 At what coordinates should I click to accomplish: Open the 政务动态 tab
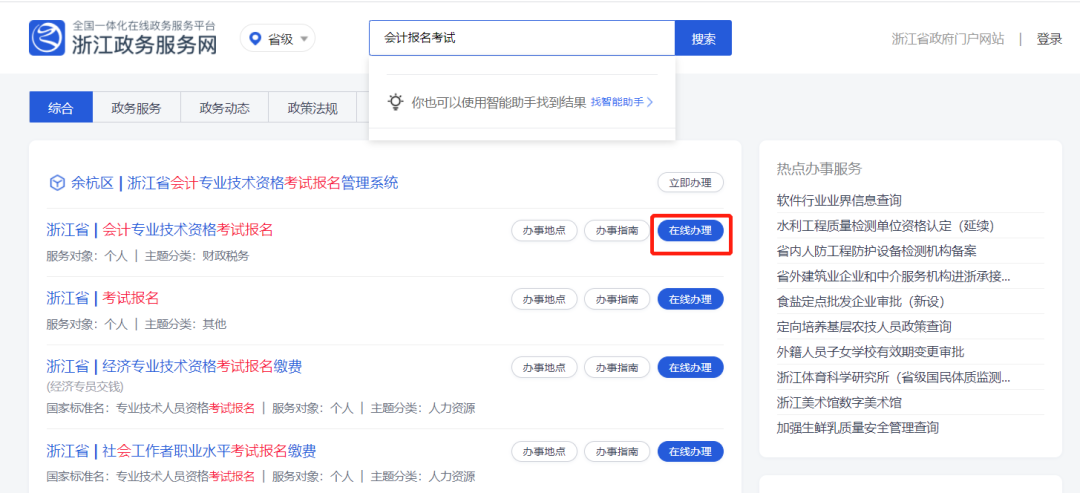[224, 108]
